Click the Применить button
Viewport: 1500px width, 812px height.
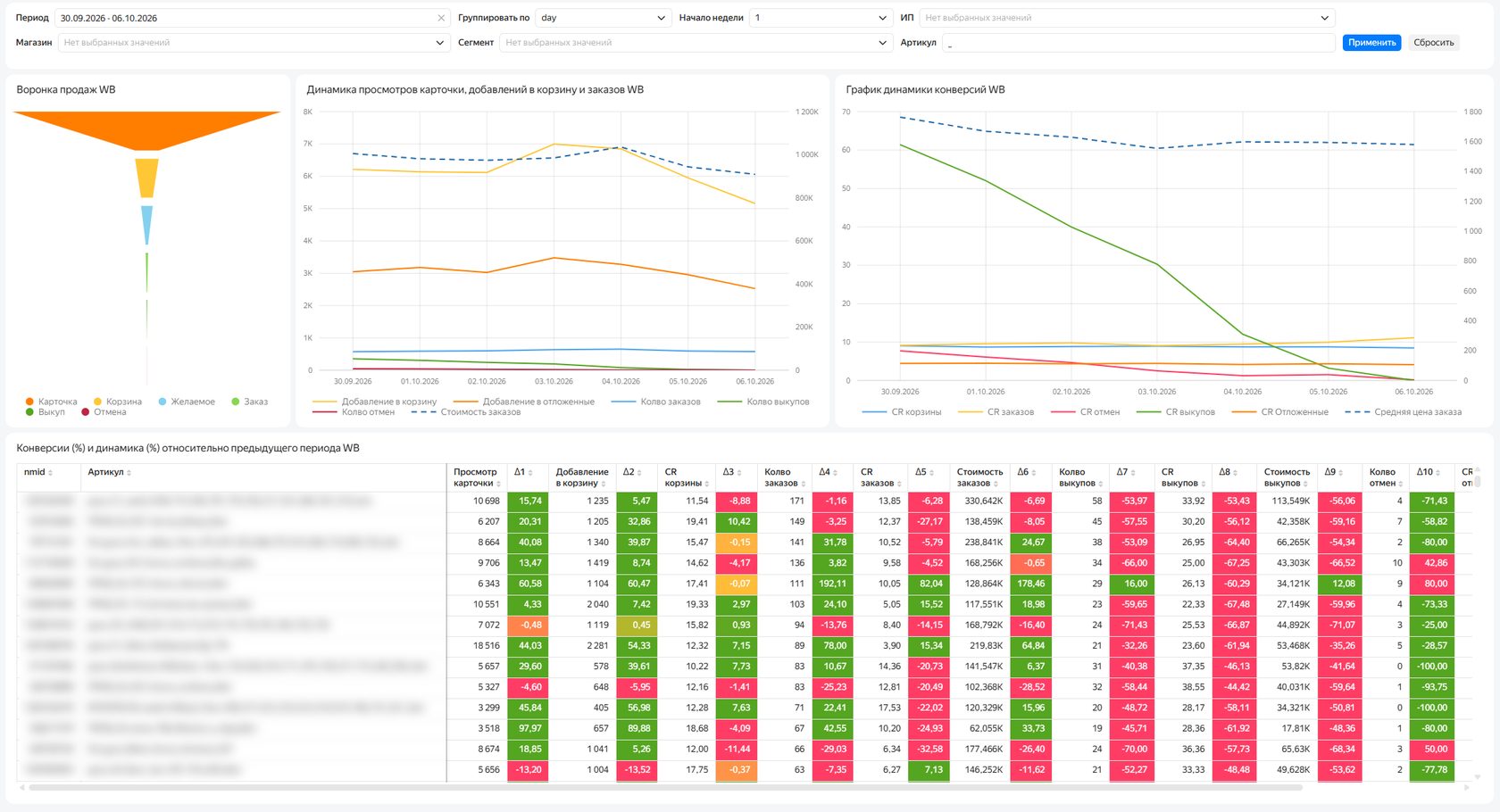1371,43
